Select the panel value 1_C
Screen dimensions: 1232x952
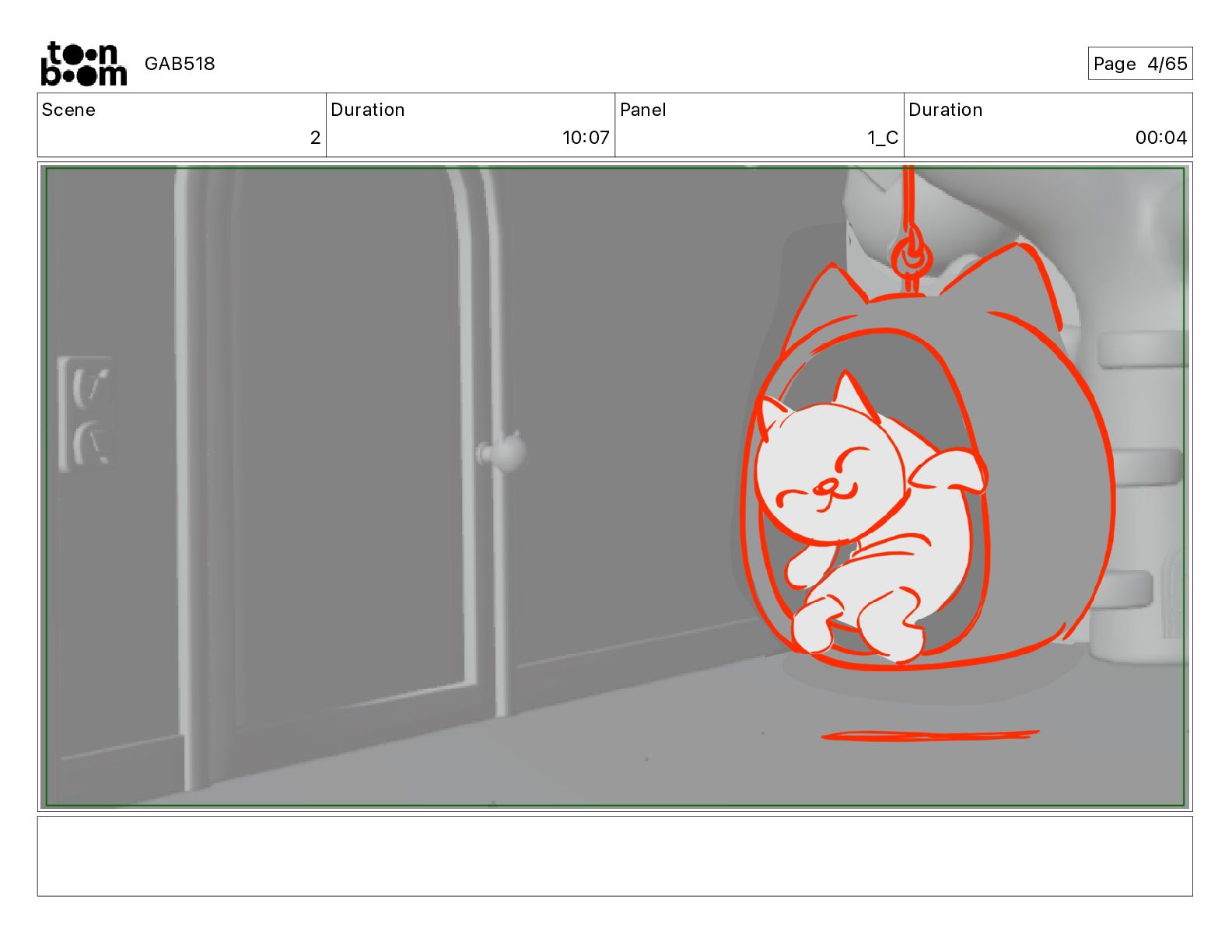tap(883, 138)
